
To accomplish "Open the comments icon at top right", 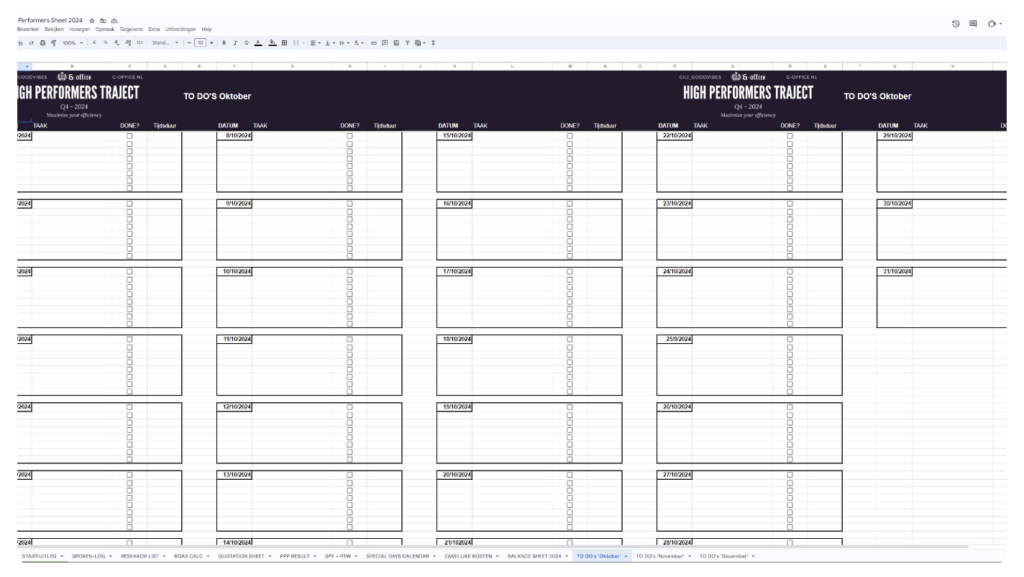I will tap(973, 23).
